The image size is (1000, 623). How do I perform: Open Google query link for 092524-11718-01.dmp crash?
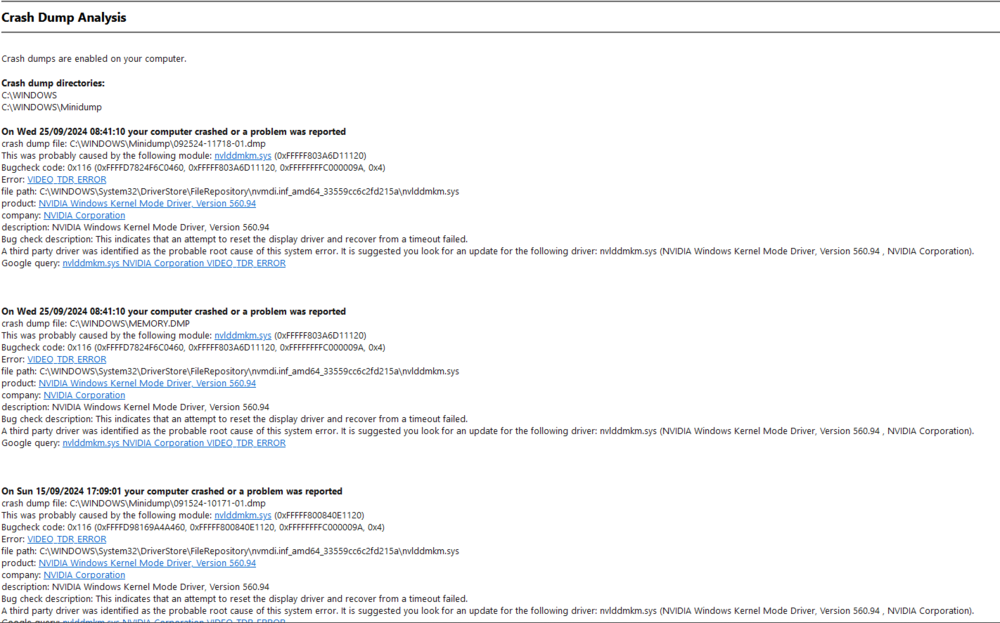[x=173, y=264]
